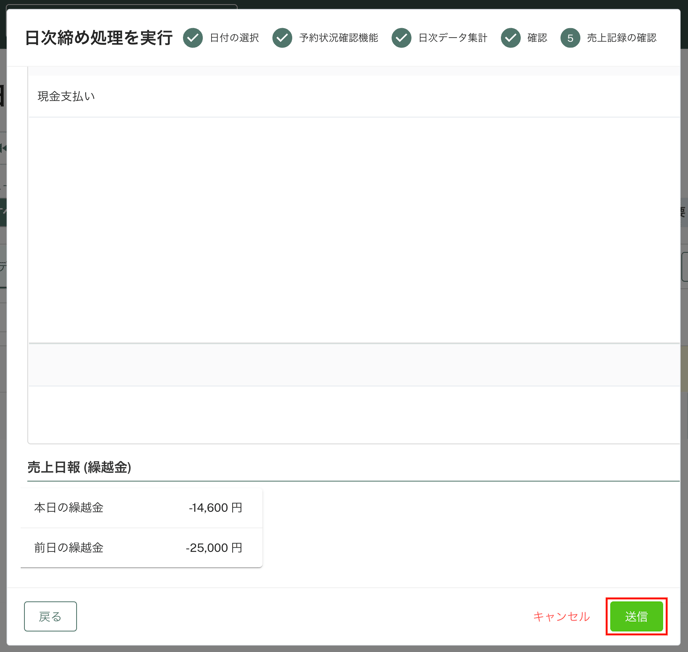The image size is (688, 652).
Task: Click the 売上日報 (繰越金) heading
Action: [79, 467]
